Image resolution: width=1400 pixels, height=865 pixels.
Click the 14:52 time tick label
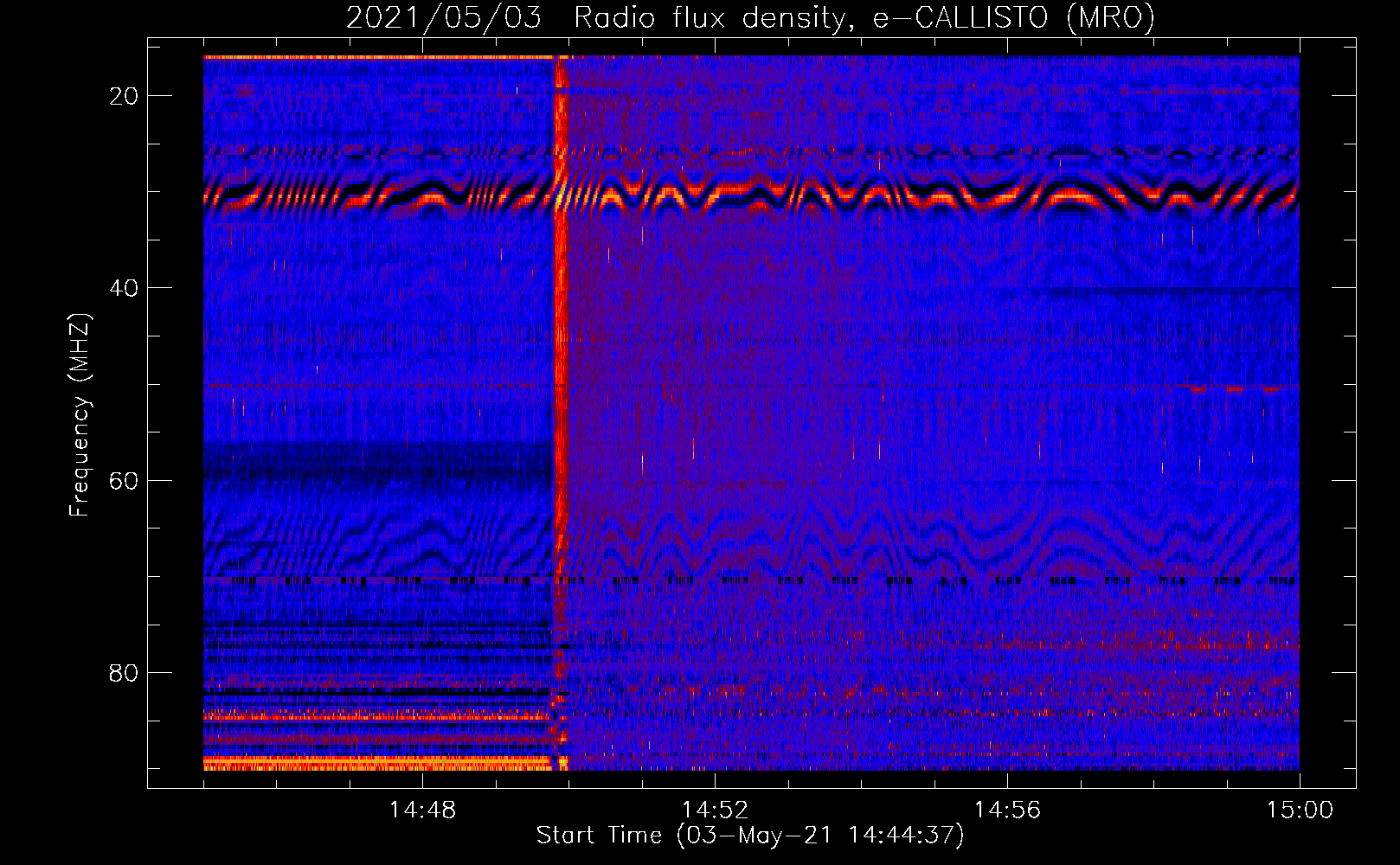715,811
